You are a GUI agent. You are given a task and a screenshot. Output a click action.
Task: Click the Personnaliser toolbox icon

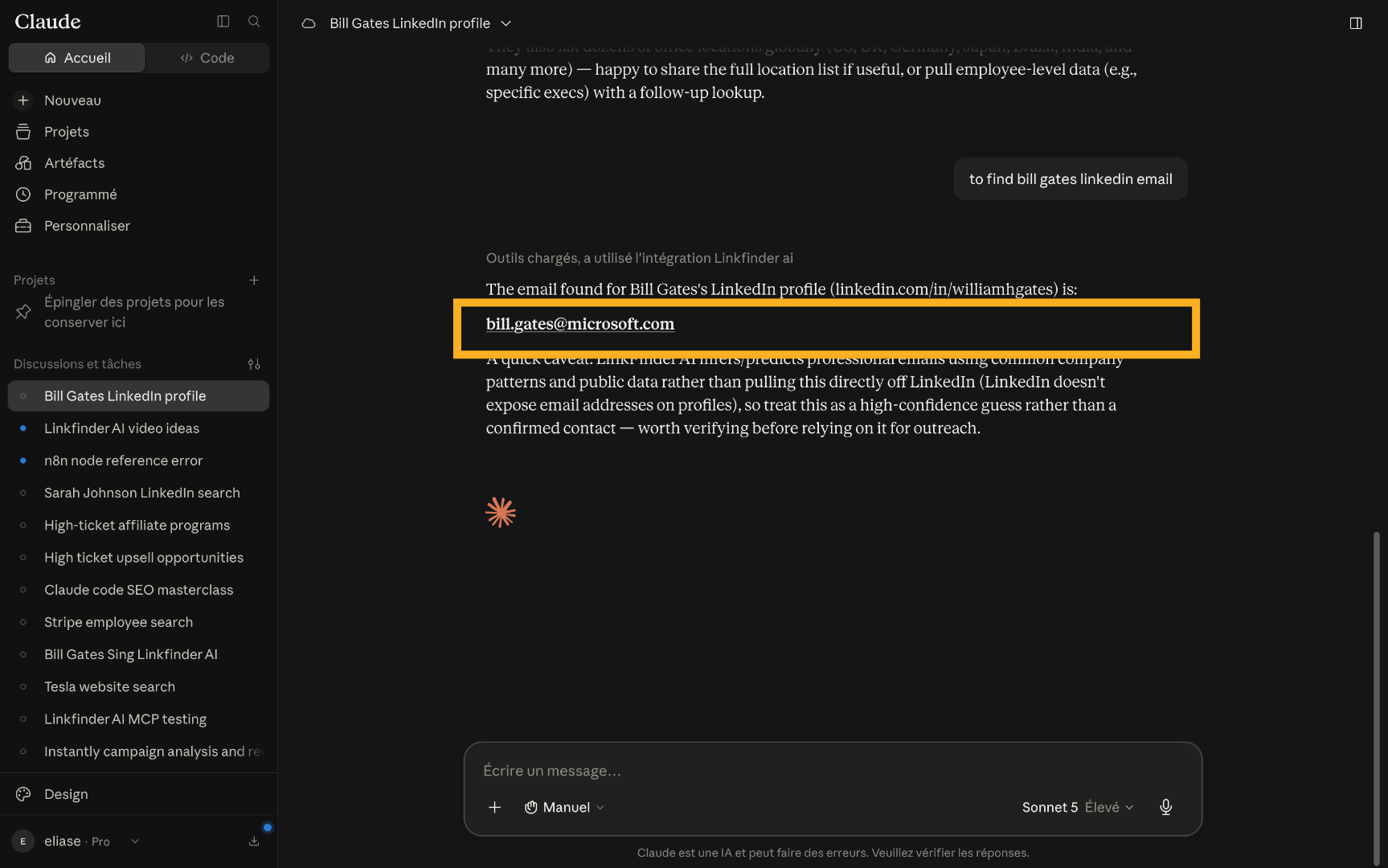pos(23,226)
